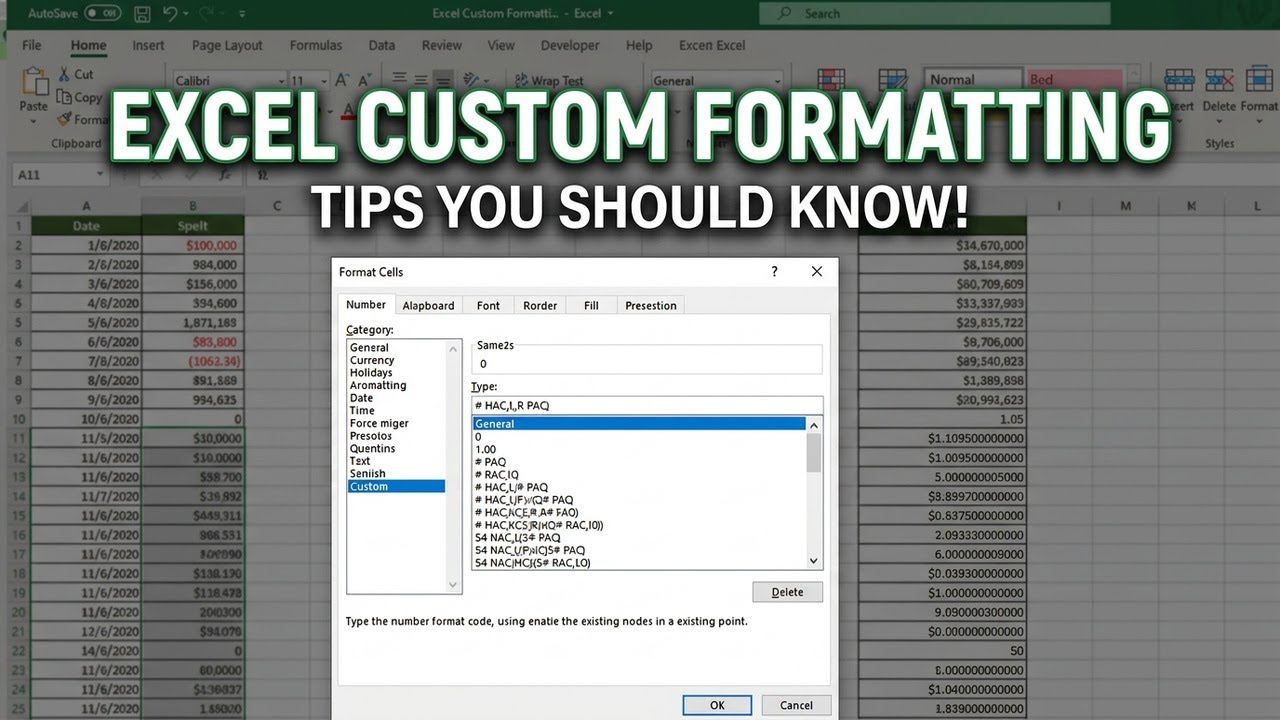The width and height of the screenshot is (1280, 720).
Task: Click the Conditional Formatting icon
Action: 831,82
